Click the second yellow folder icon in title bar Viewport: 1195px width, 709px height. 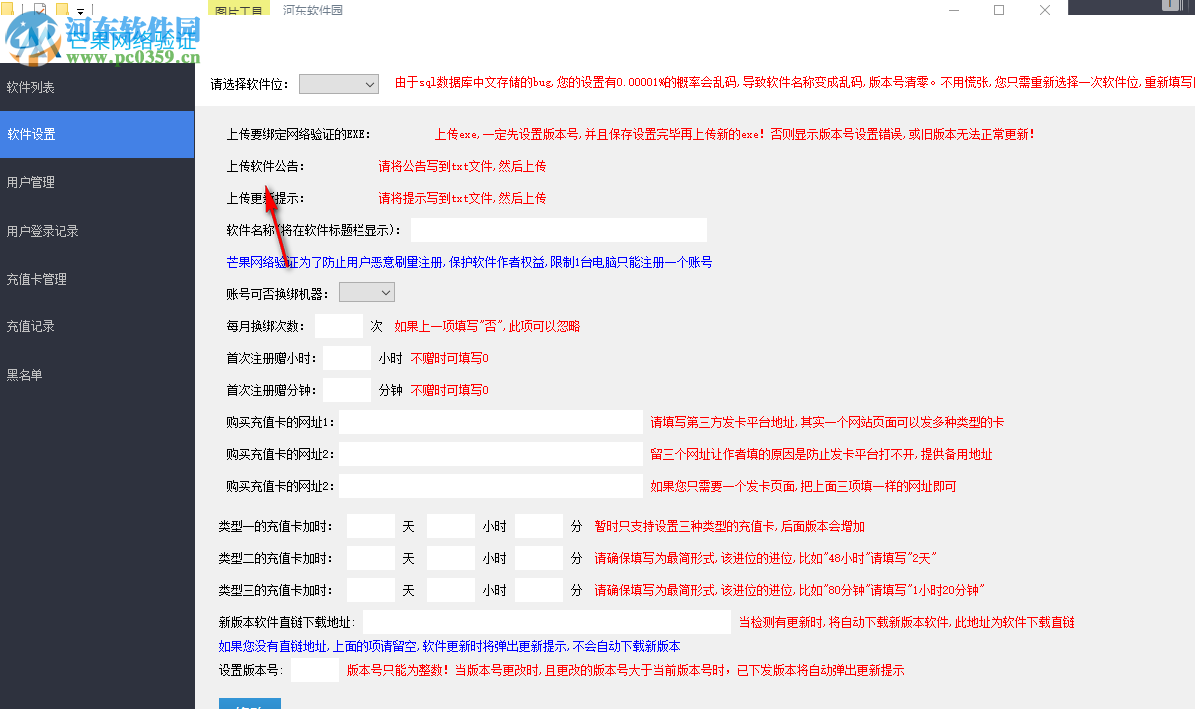62,8
